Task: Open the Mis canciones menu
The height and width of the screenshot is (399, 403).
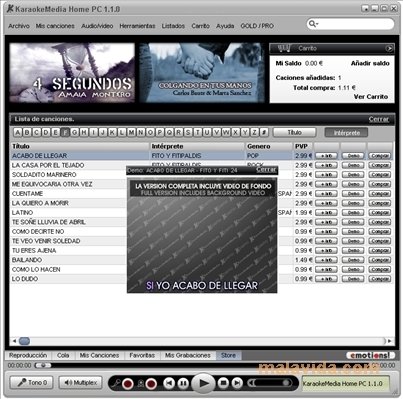Action: (x=55, y=26)
